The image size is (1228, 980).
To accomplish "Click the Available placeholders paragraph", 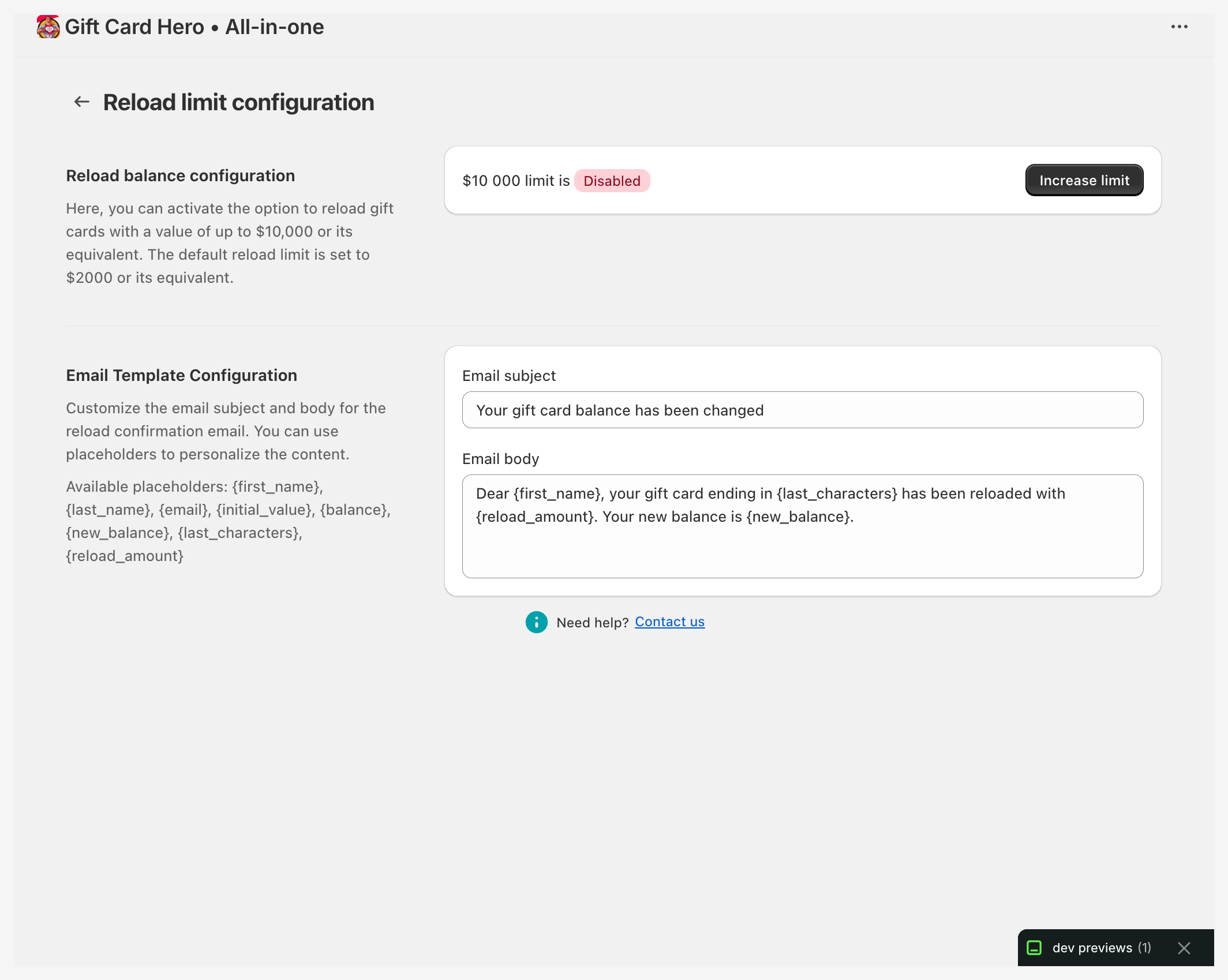I will click(x=228, y=521).
